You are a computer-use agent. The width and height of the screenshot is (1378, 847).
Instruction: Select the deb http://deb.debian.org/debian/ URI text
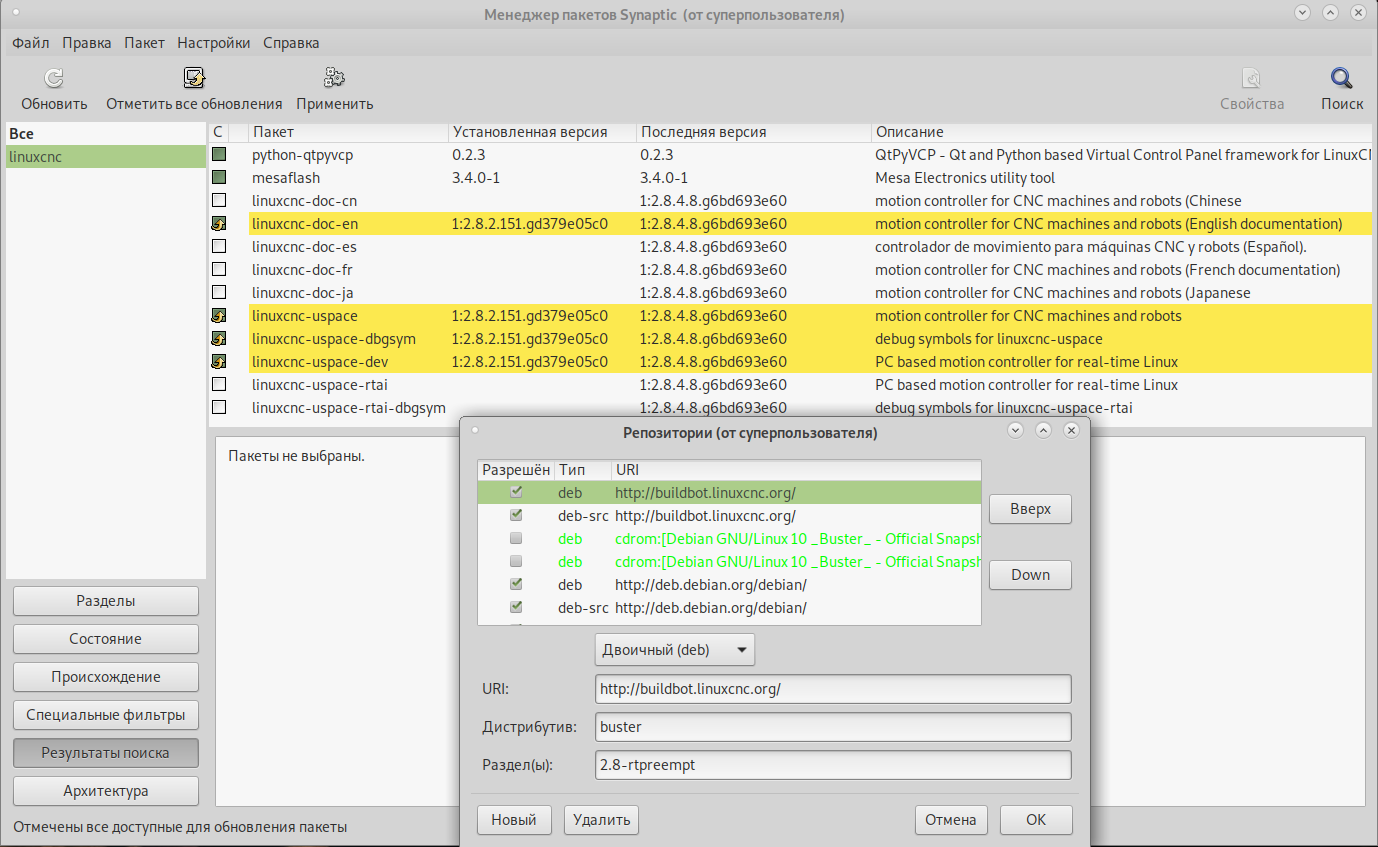click(x=710, y=585)
